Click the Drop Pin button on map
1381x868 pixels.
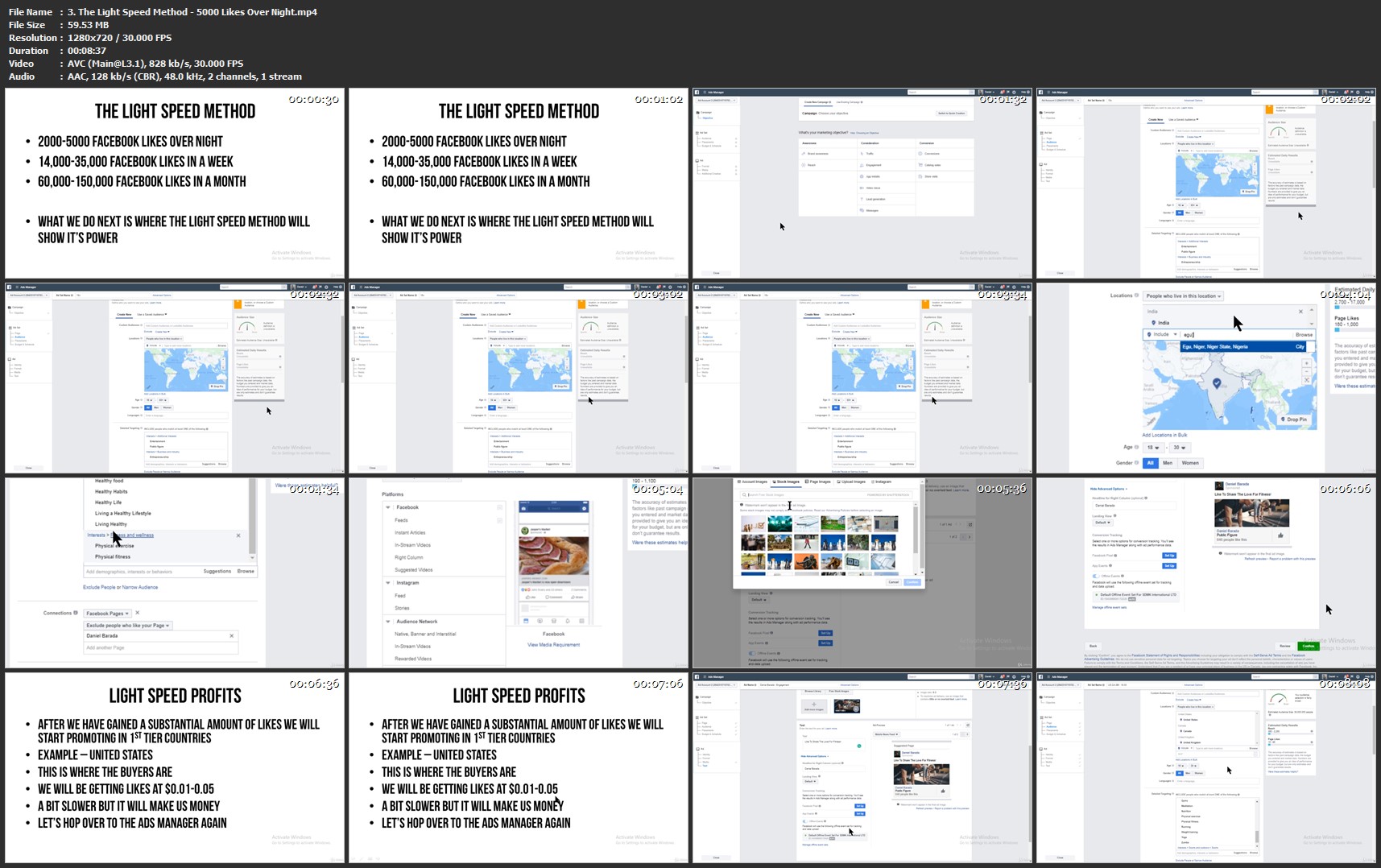point(1294,420)
